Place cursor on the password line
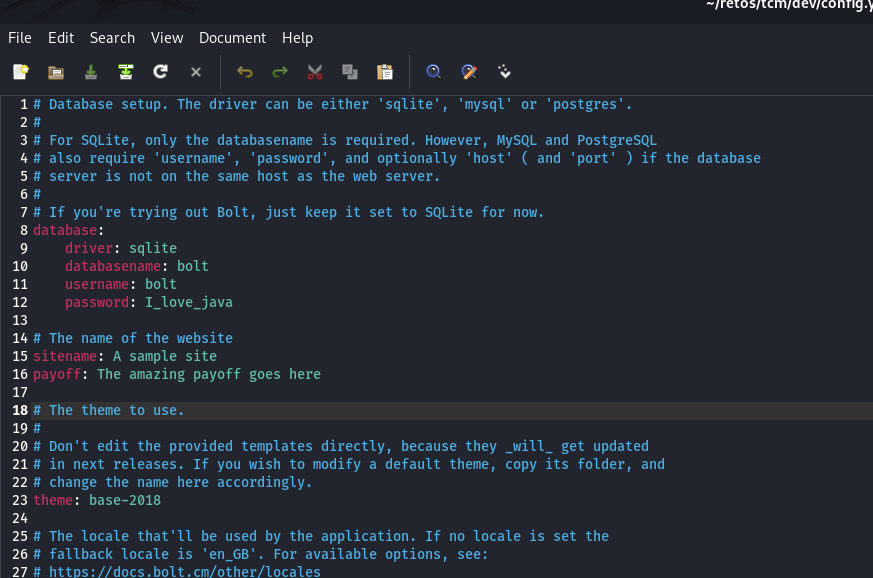Screen dimensions: 873x578 [149, 302]
